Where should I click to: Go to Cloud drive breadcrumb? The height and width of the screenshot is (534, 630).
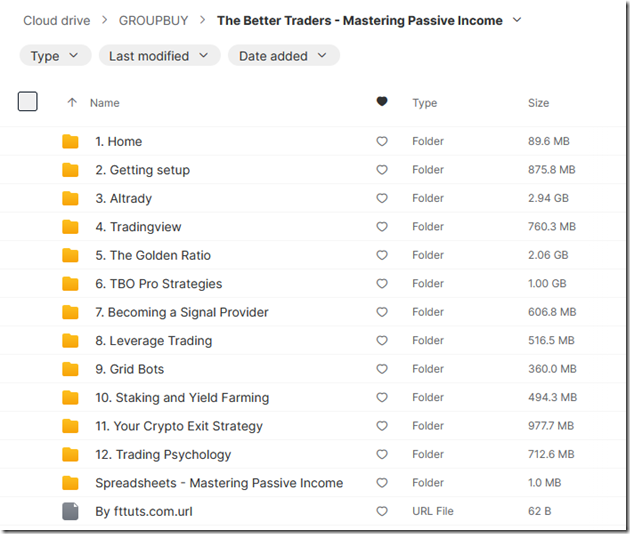tap(57, 20)
